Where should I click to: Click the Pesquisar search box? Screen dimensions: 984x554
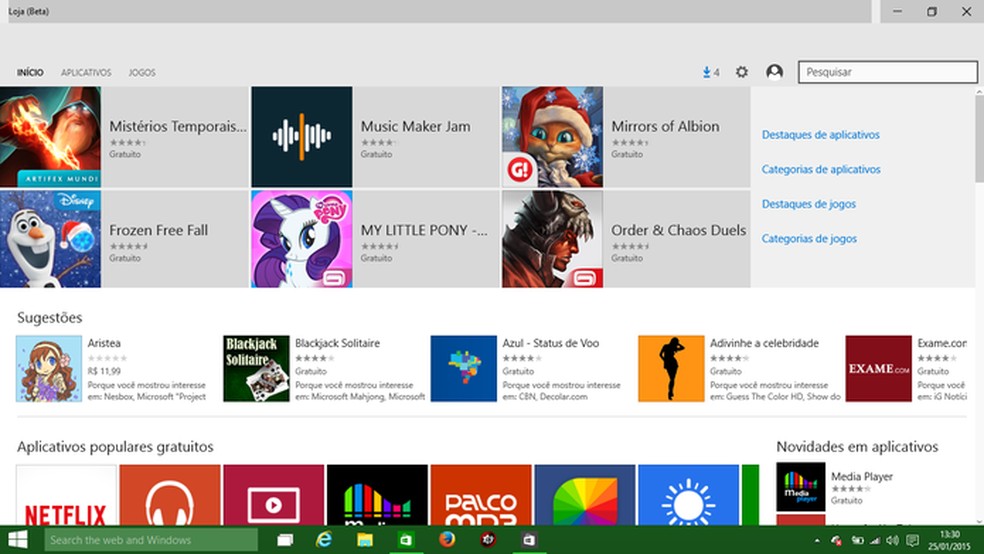pyautogui.click(x=887, y=72)
